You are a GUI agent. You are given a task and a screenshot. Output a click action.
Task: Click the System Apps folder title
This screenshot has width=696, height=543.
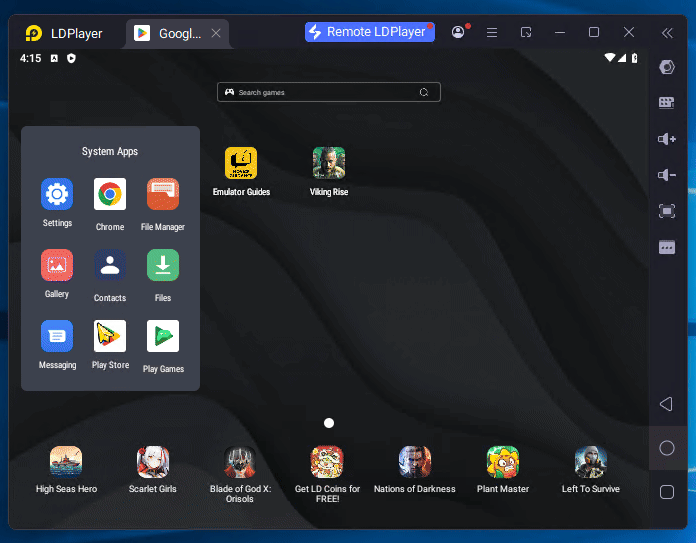point(110,151)
